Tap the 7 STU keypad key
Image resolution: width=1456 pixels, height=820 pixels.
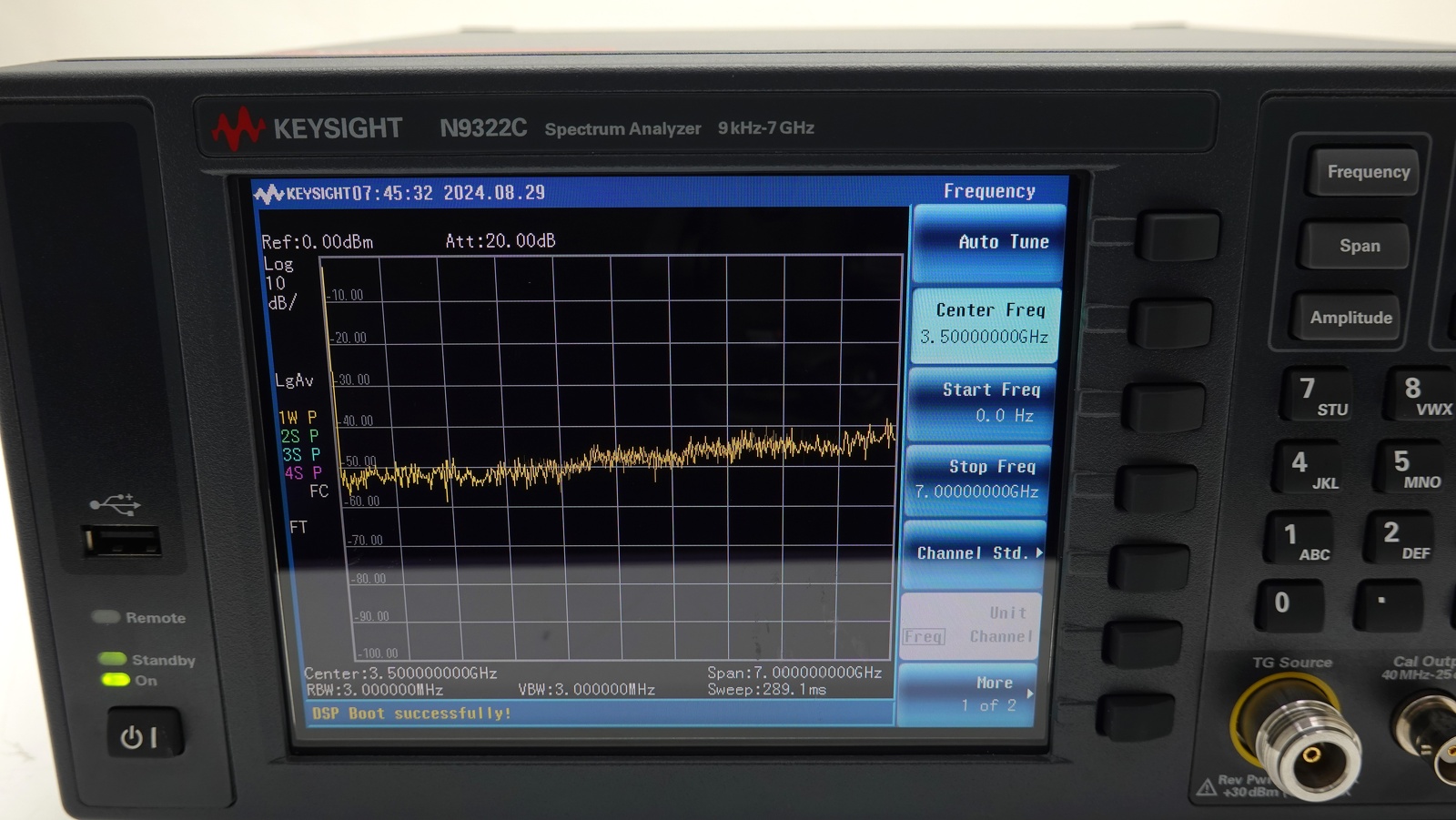pyautogui.click(x=1318, y=394)
